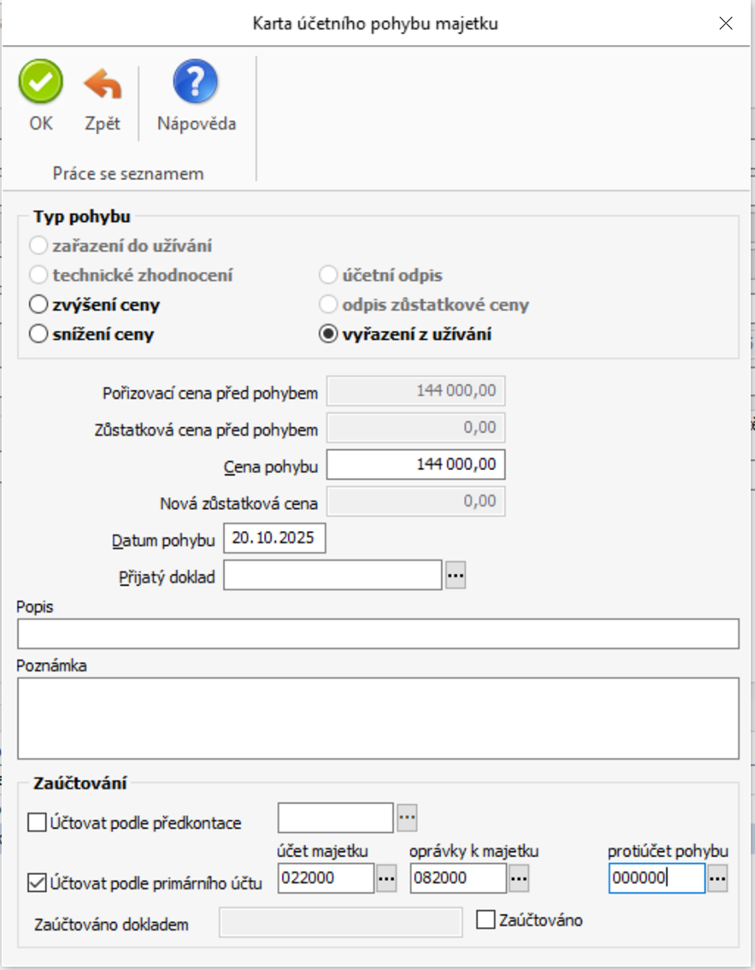Open účet majetku lookup ellipsis button

387,879
